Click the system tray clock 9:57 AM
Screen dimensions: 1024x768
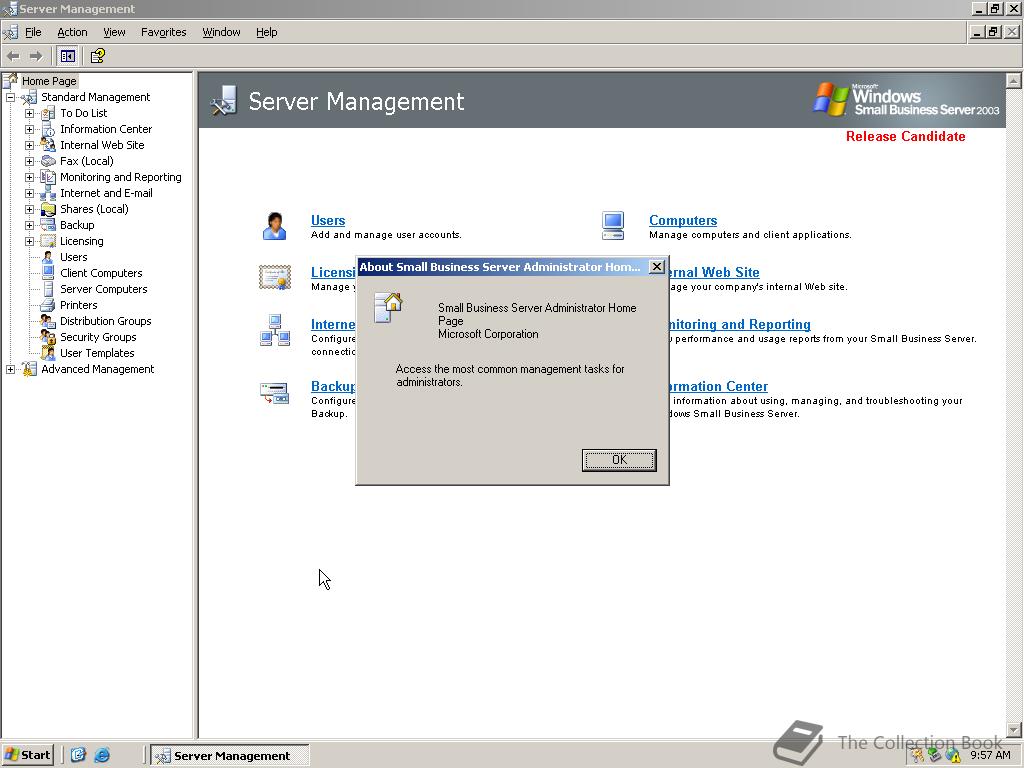pos(990,756)
